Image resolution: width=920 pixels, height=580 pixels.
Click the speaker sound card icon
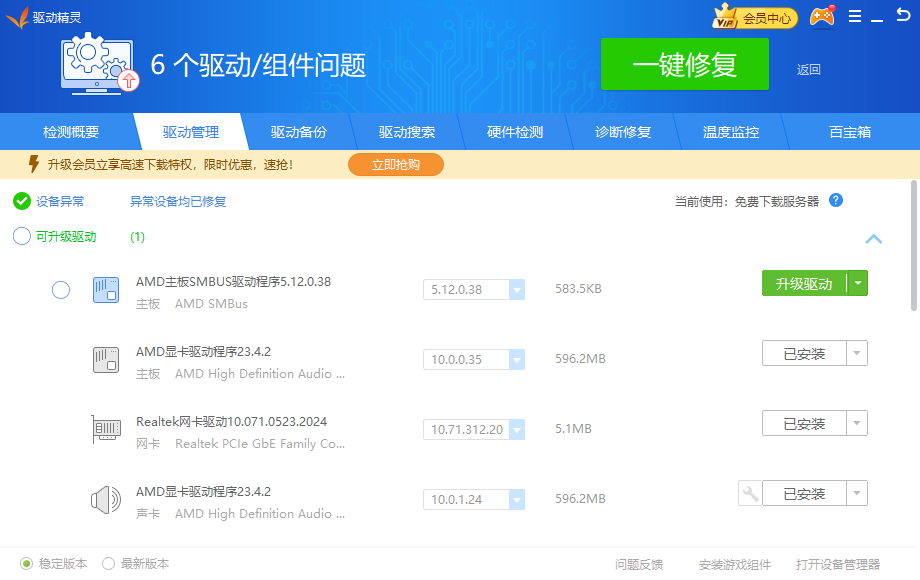(x=106, y=499)
